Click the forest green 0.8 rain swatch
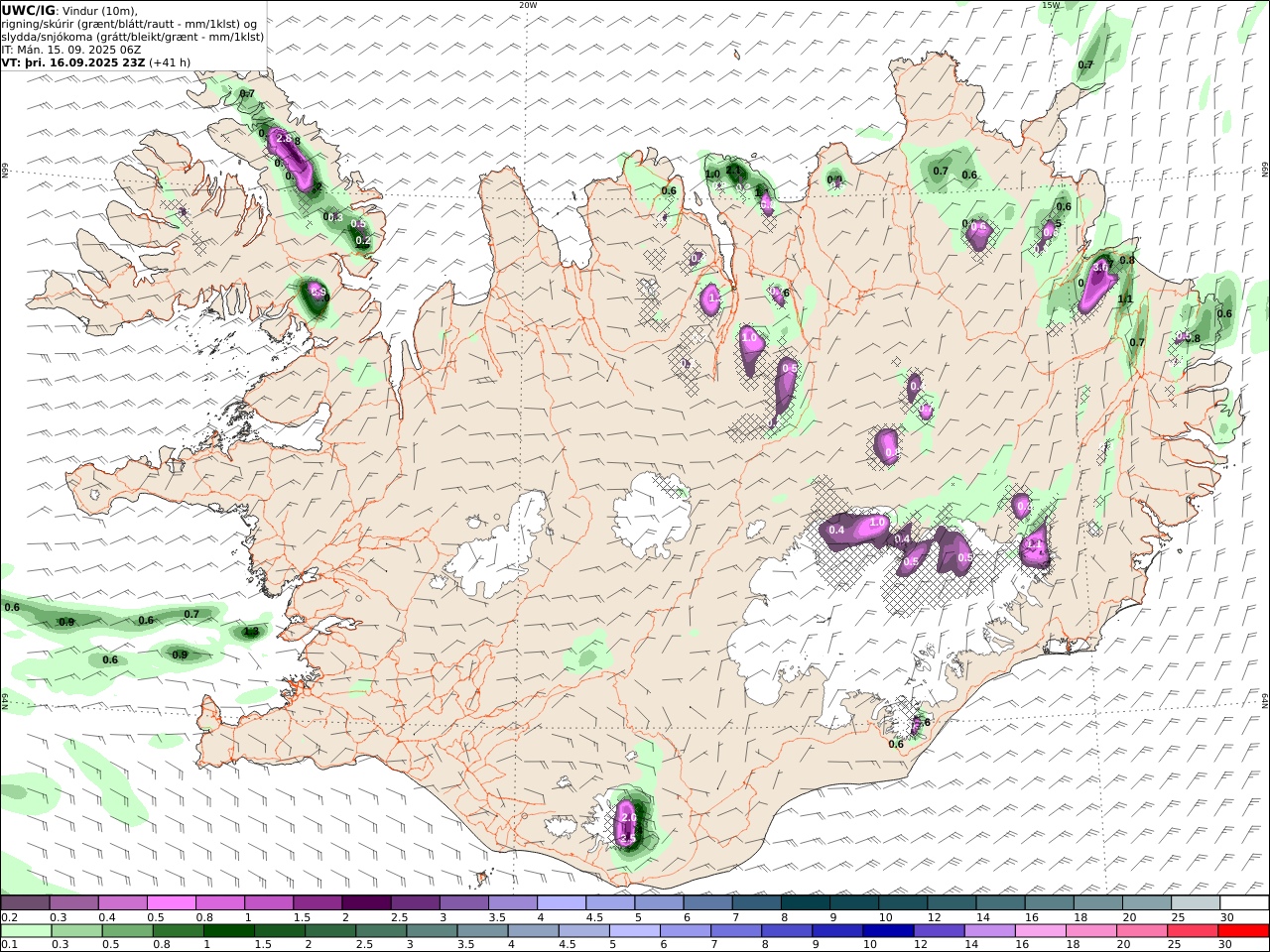This screenshot has width=1270, height=952. point(178,931)
